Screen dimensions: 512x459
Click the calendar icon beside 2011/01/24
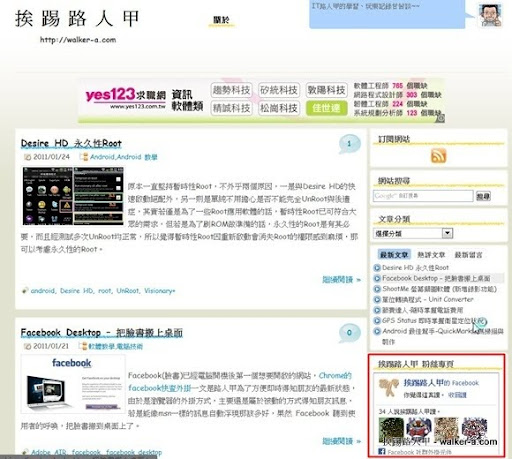point(27,157)
